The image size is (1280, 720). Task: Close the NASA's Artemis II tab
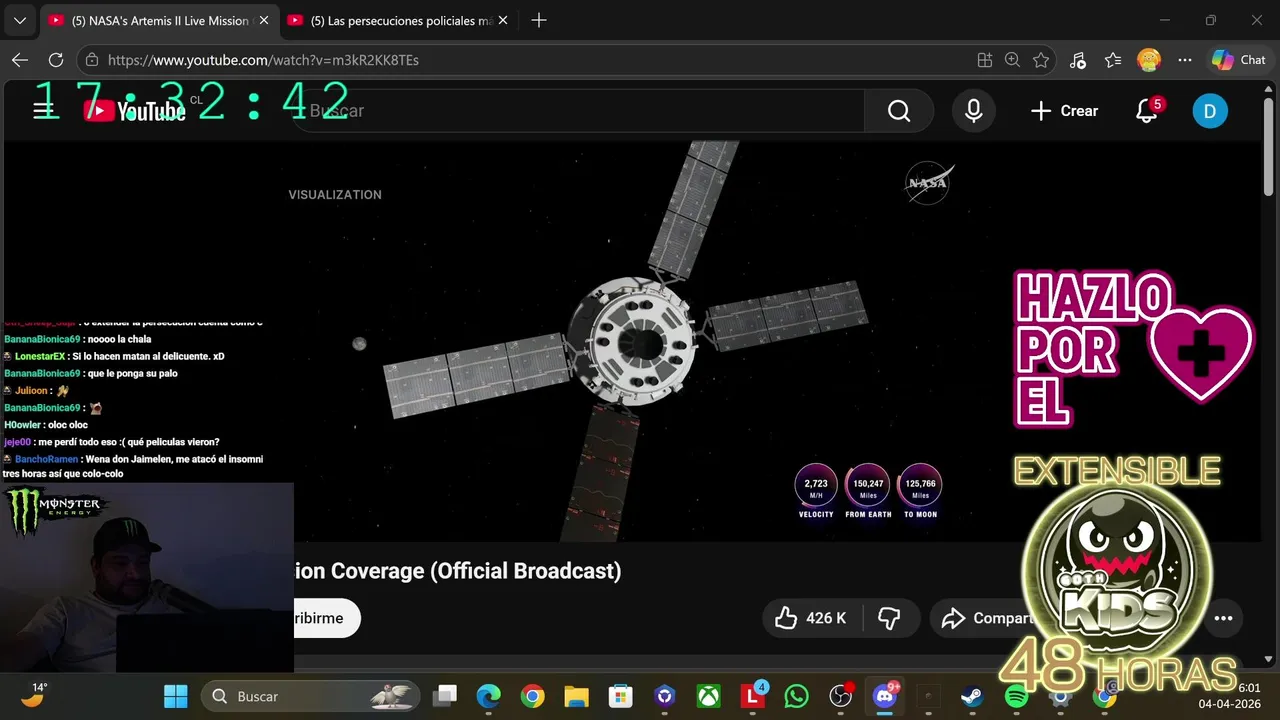click(264, 20)
